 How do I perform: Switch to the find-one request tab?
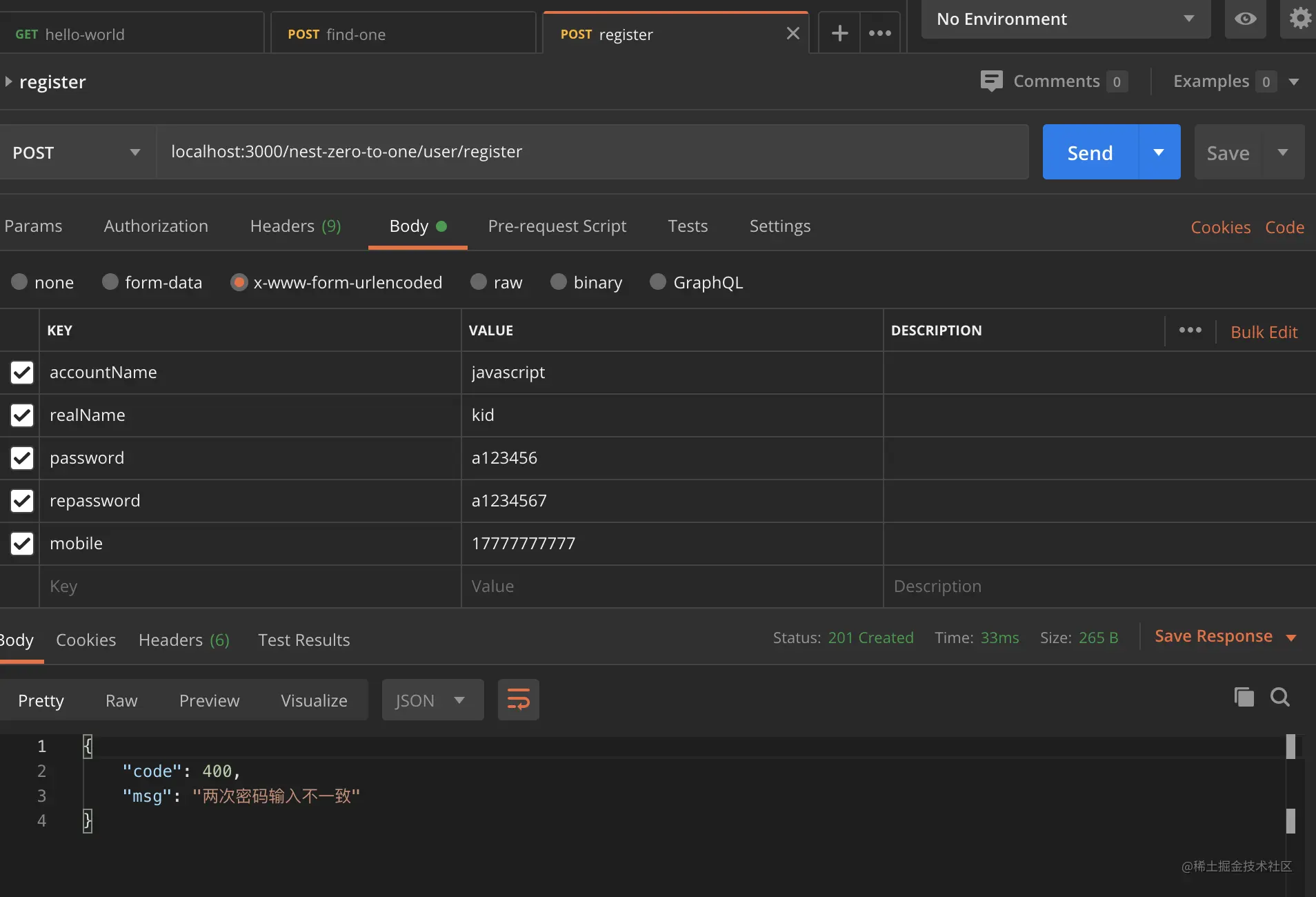click(403, 33)
